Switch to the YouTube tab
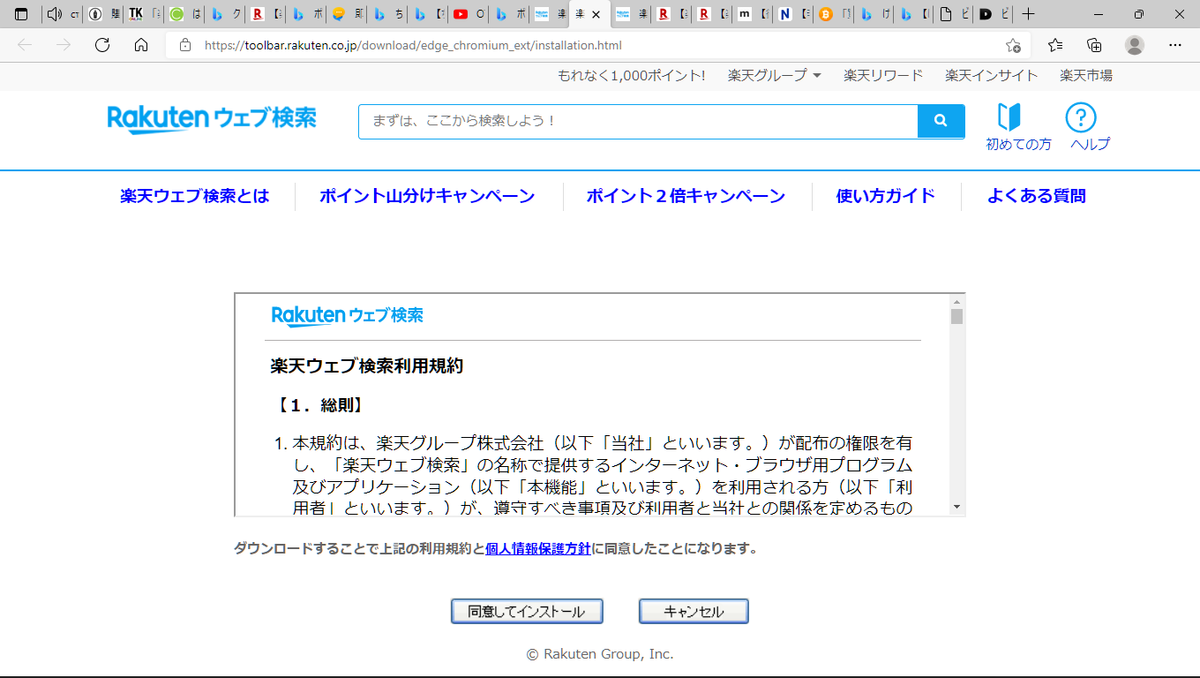The height and width of the screenshot is (678, 1200). tap(468, 14)
